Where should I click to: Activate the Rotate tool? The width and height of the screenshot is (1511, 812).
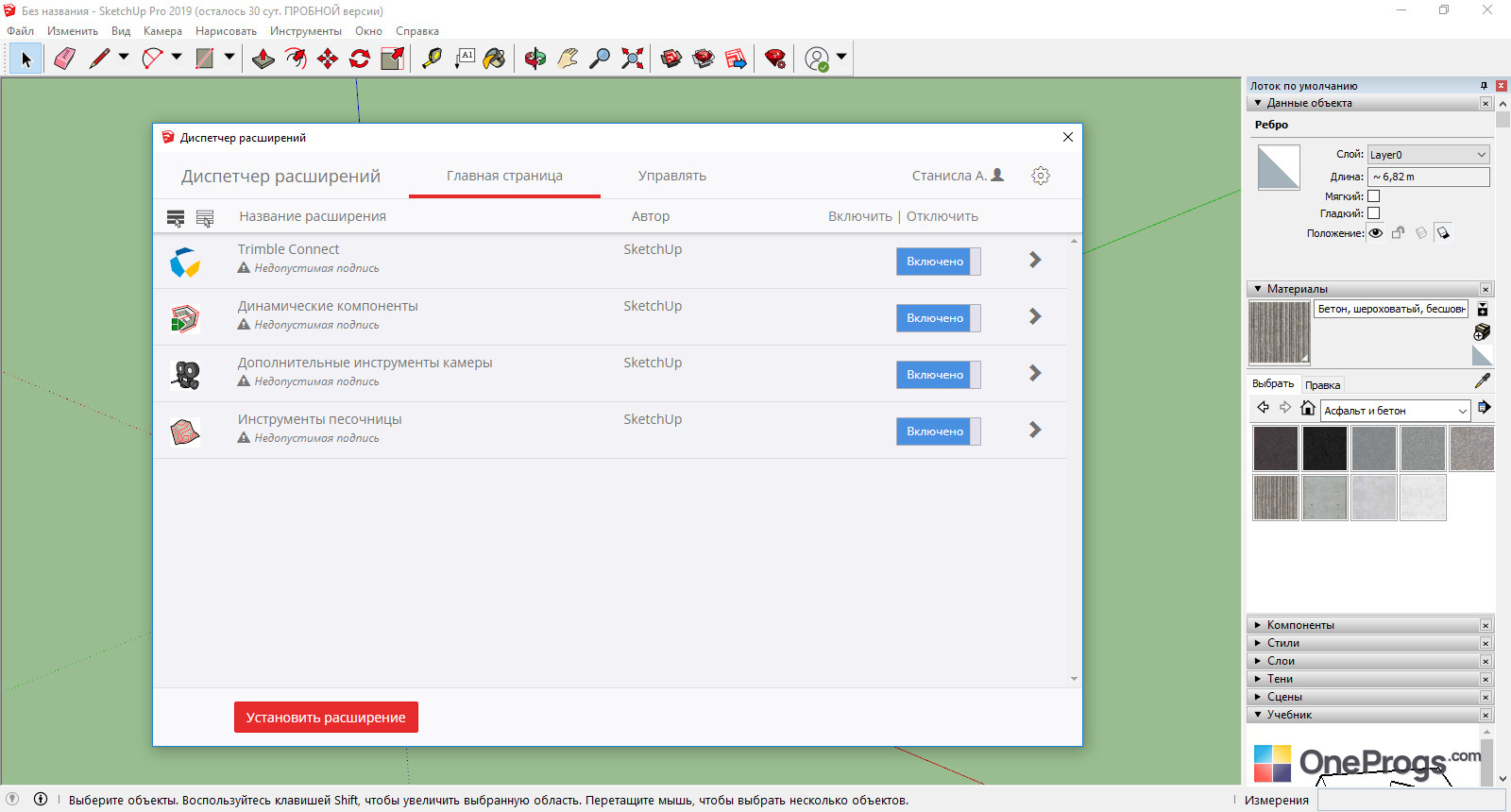point(360,59)
